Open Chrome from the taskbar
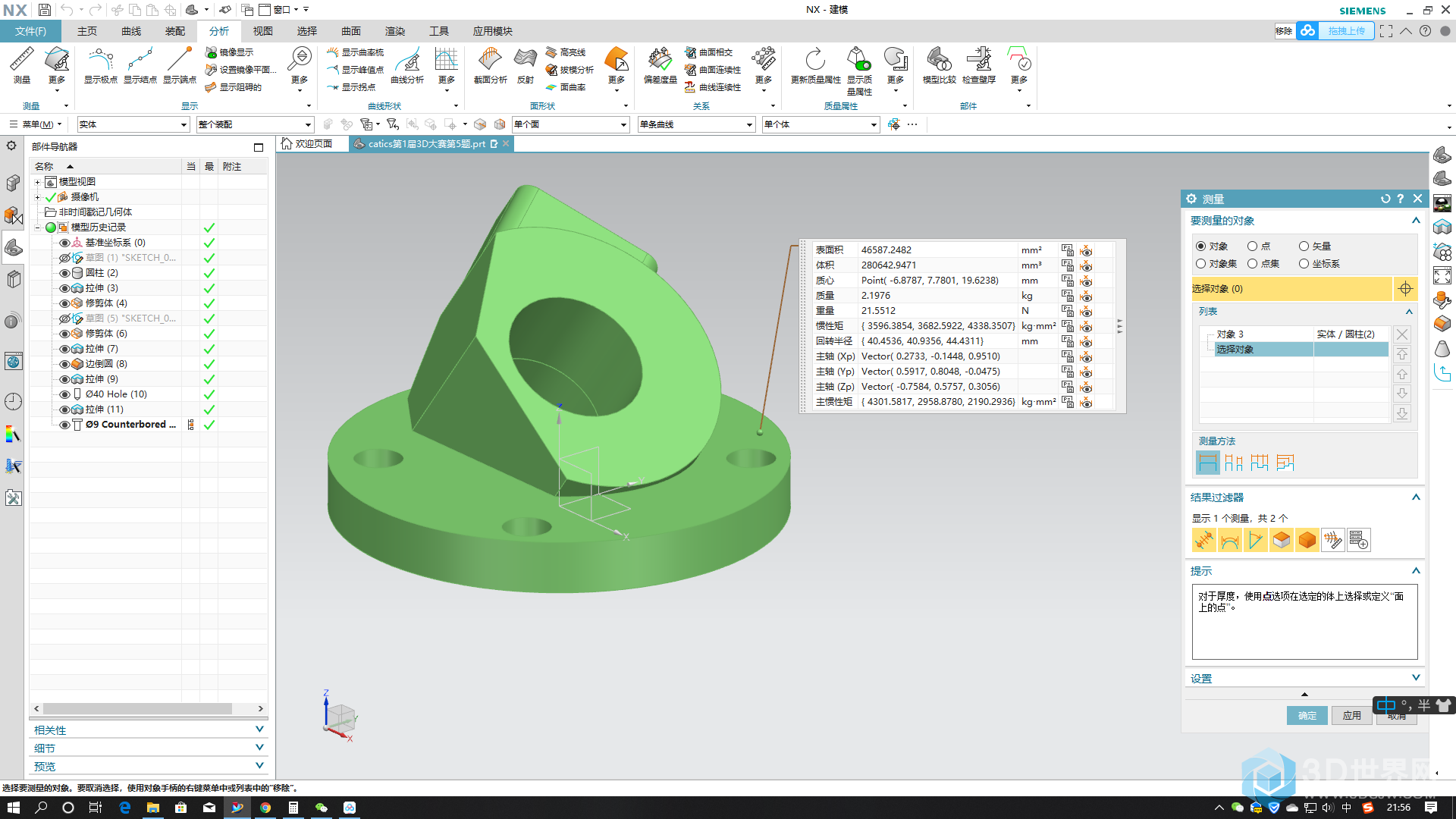1456x819 pixels. tap(265, 808)
